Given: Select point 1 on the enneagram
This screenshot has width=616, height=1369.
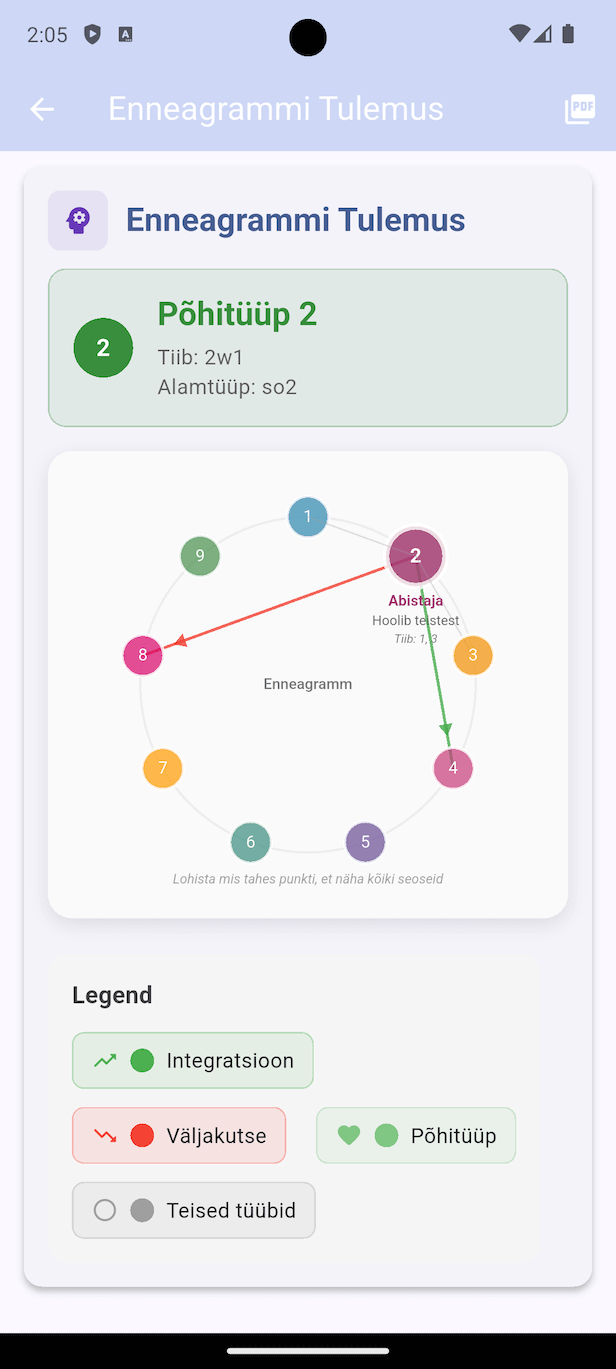Looking at the screenshot, I should coord(308,517).
